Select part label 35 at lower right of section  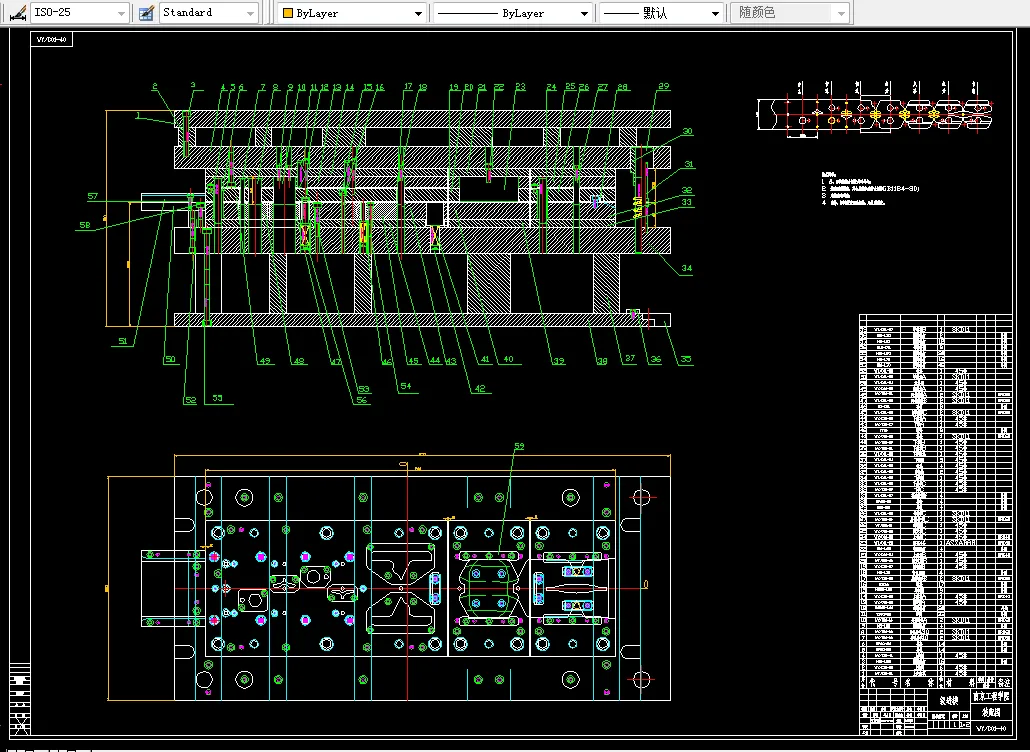pyautogui.click(x=685, y=360)
